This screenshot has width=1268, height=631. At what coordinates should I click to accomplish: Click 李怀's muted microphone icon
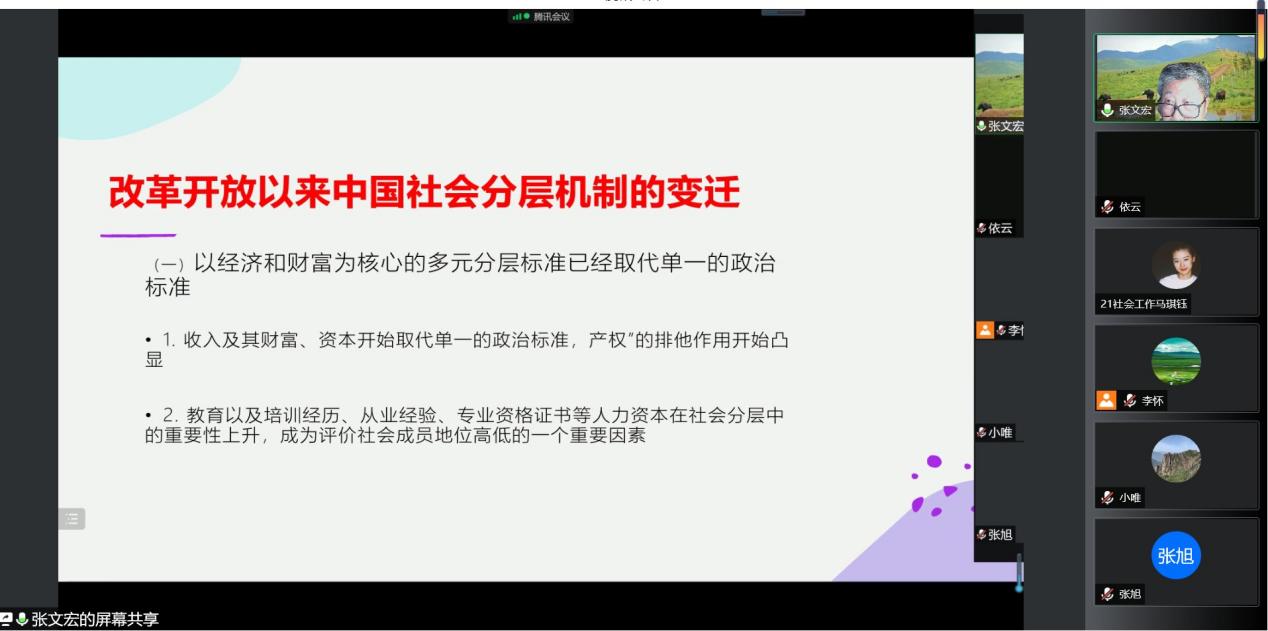1129,401
